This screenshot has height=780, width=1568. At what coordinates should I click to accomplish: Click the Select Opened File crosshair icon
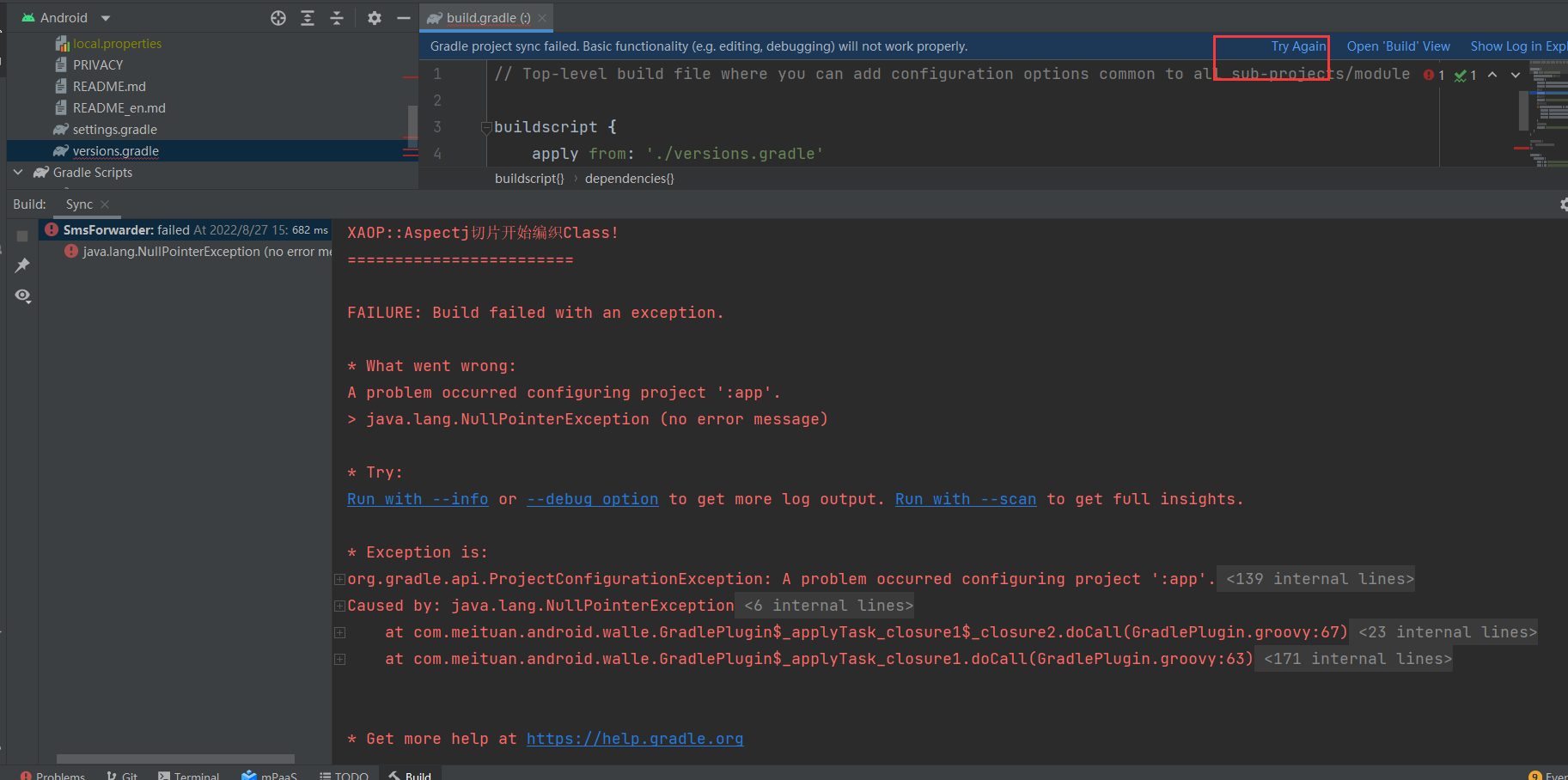(x=278, y=17)
